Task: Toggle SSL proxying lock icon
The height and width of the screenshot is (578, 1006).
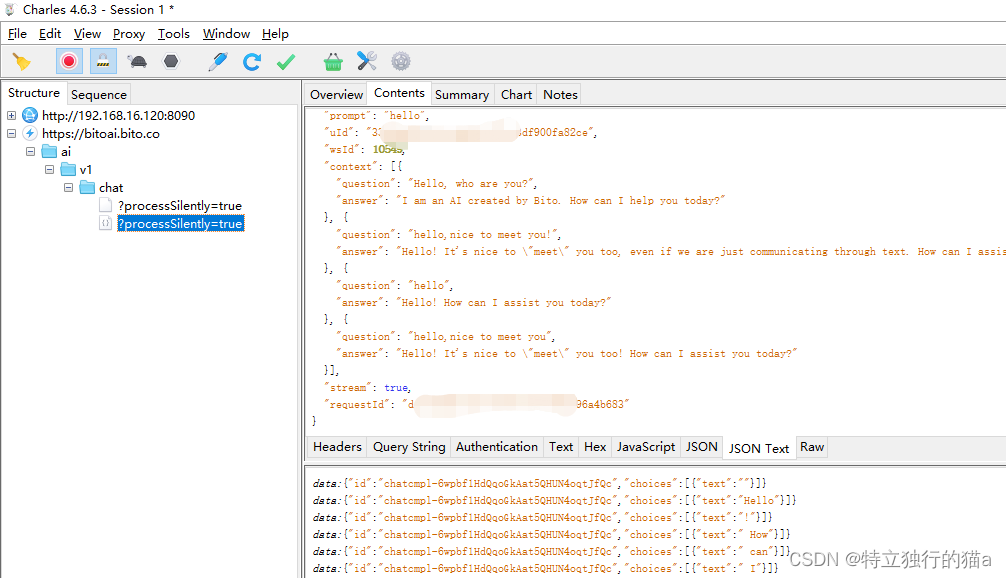Action: click(103, 62)
